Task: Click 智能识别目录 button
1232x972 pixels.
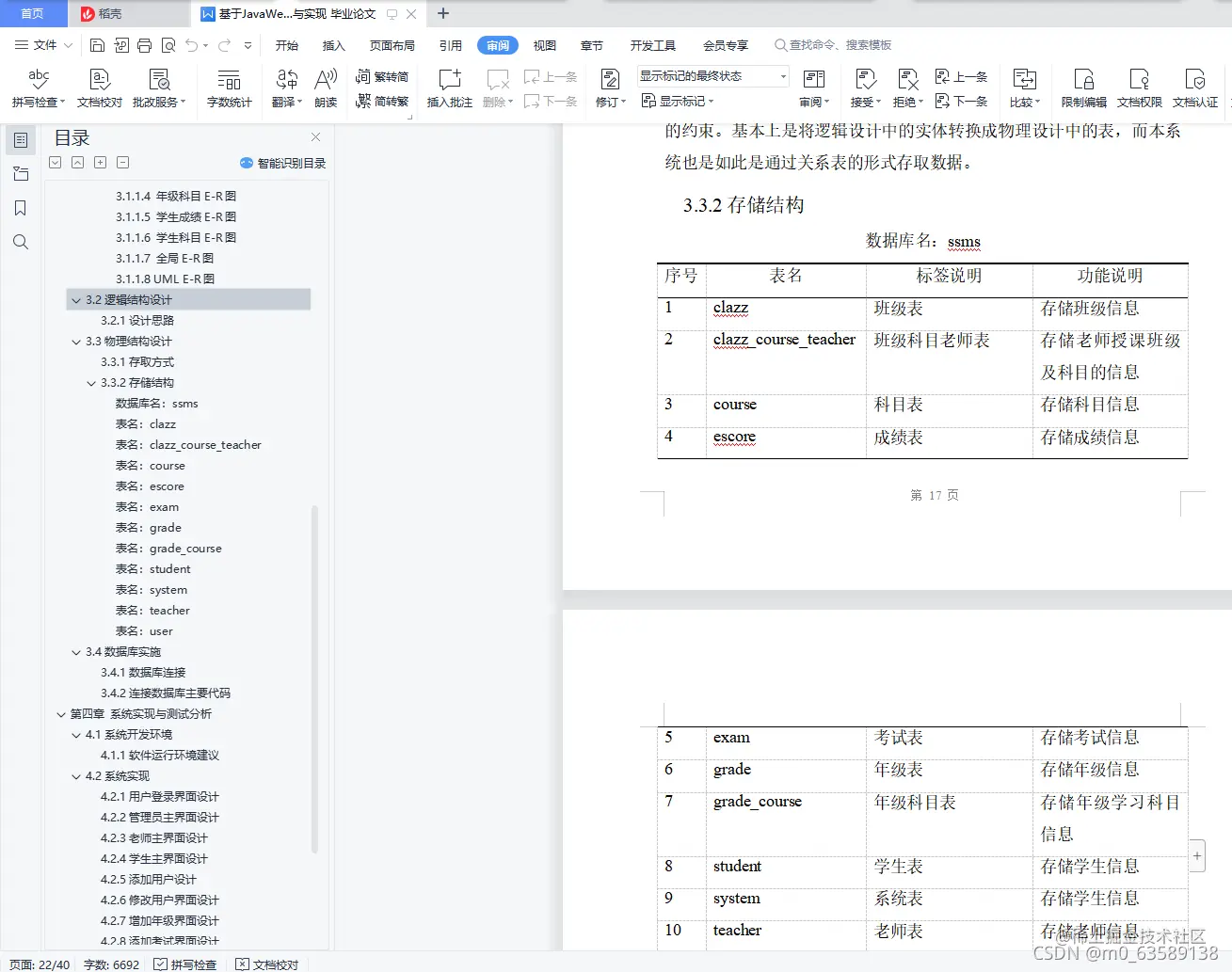Action: coord(283,163)
